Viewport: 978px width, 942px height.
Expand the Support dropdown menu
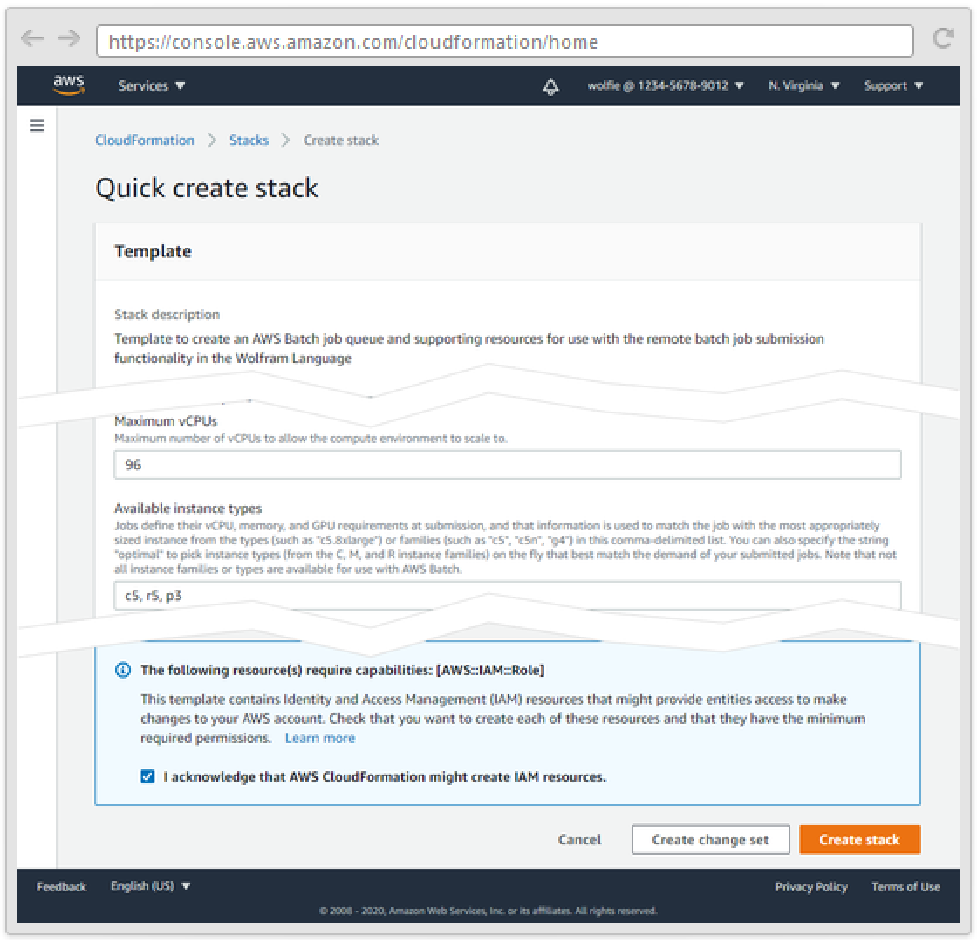893,86
